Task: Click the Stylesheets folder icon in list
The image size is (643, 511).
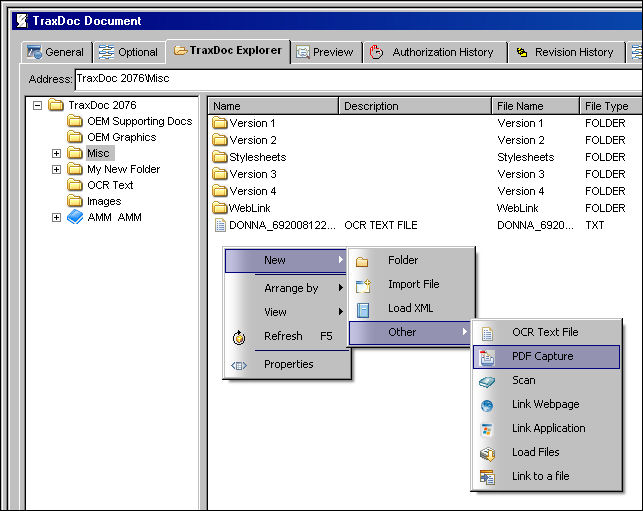Action: tap(220, 157)
